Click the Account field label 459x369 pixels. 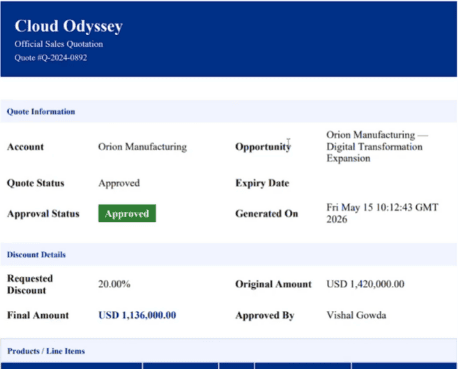click(x=25, y=147)
